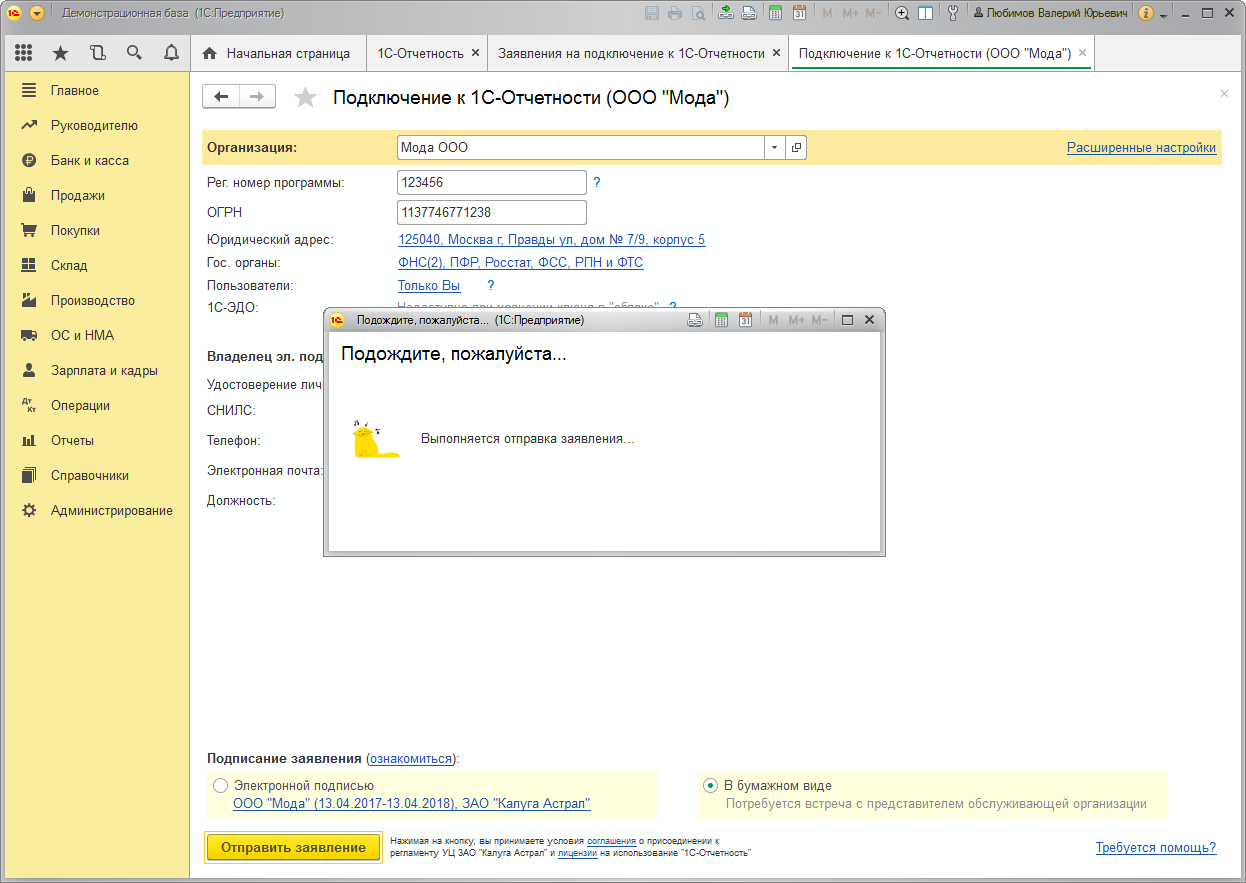The width and height of the screenshot is (1246, 883).
Task: Click Отправить заявление button
Action: (293, 847)
